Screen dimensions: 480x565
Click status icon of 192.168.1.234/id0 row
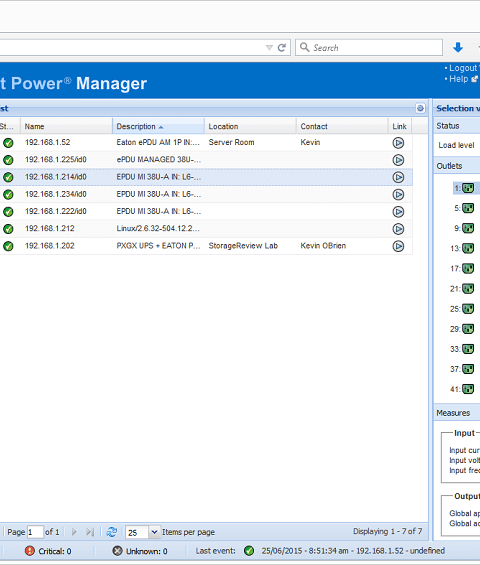(x=8, y=195)
